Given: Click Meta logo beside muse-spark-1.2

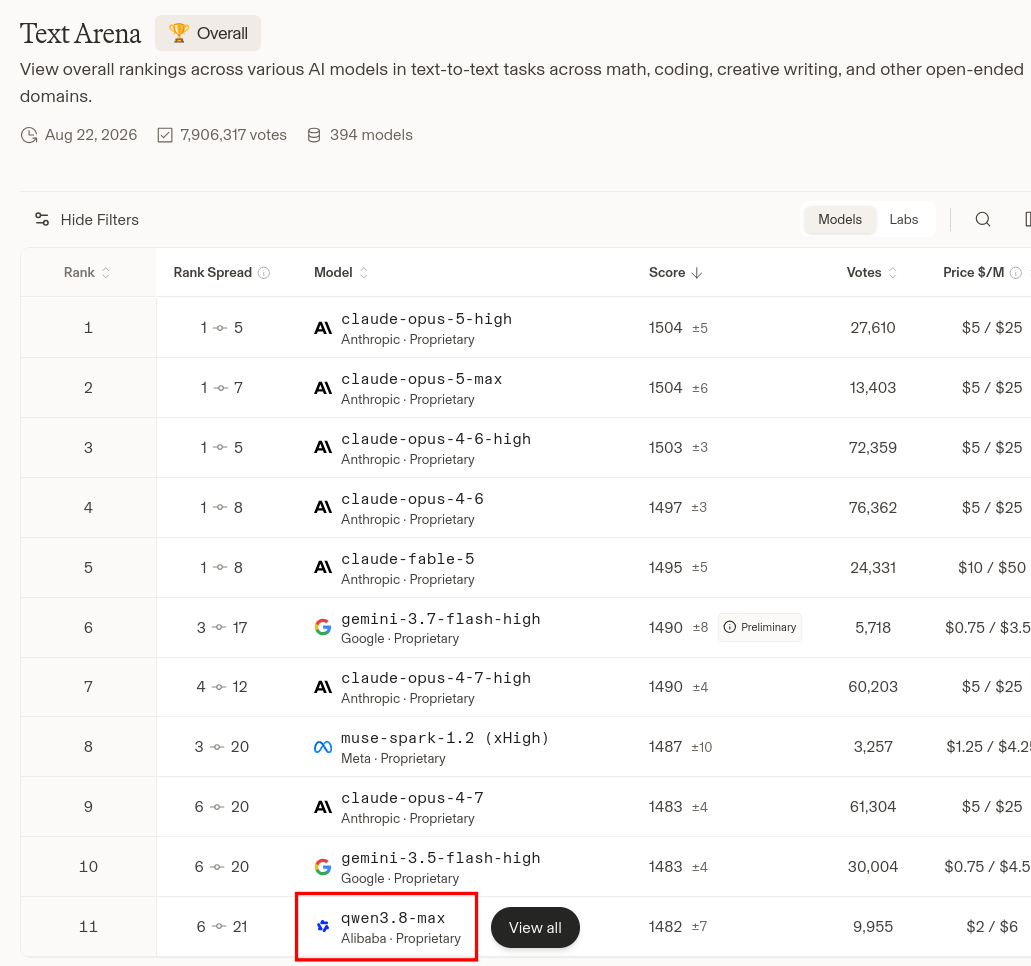Looking at the screenshot, I should (x=323, y=747).
